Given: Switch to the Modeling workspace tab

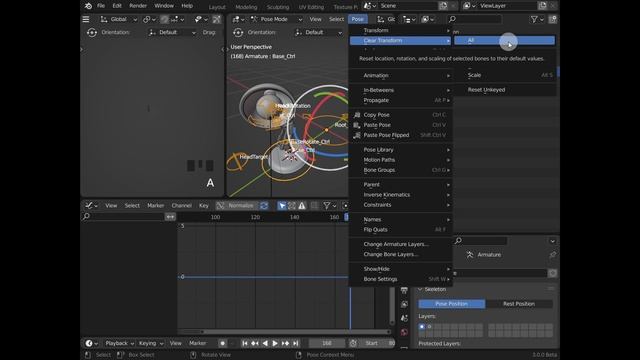Looking at the screenshot, I should [x=246, y=7].
